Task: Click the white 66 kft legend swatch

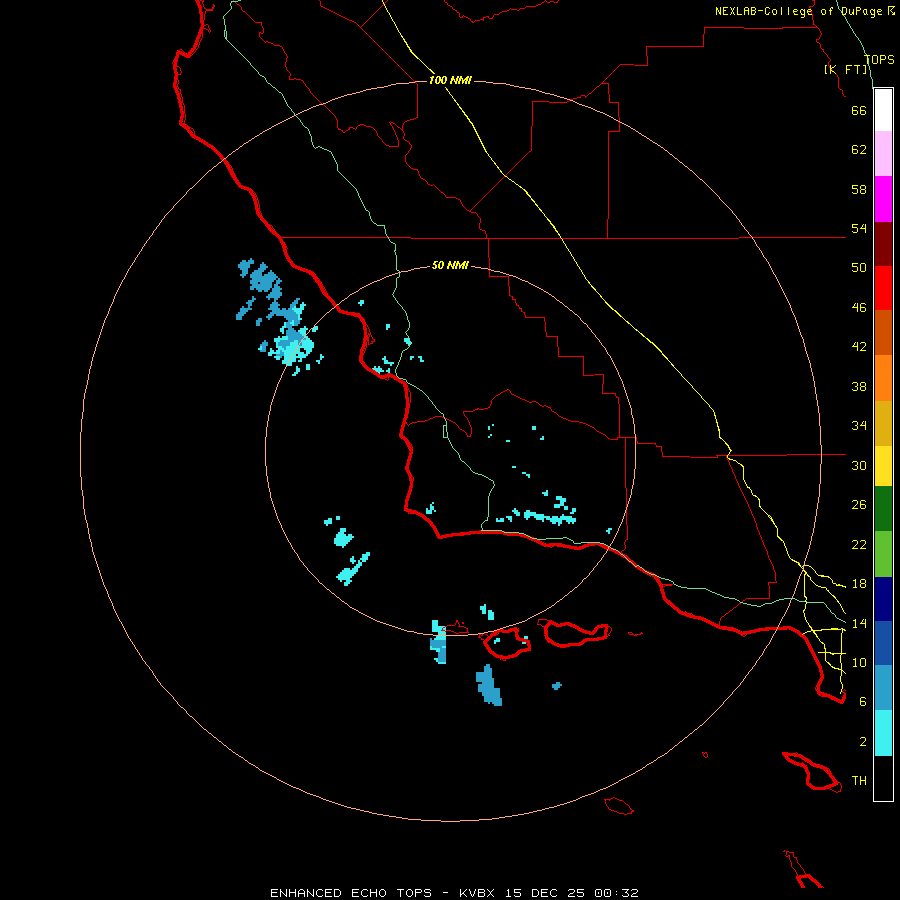Action: [883, 110]
